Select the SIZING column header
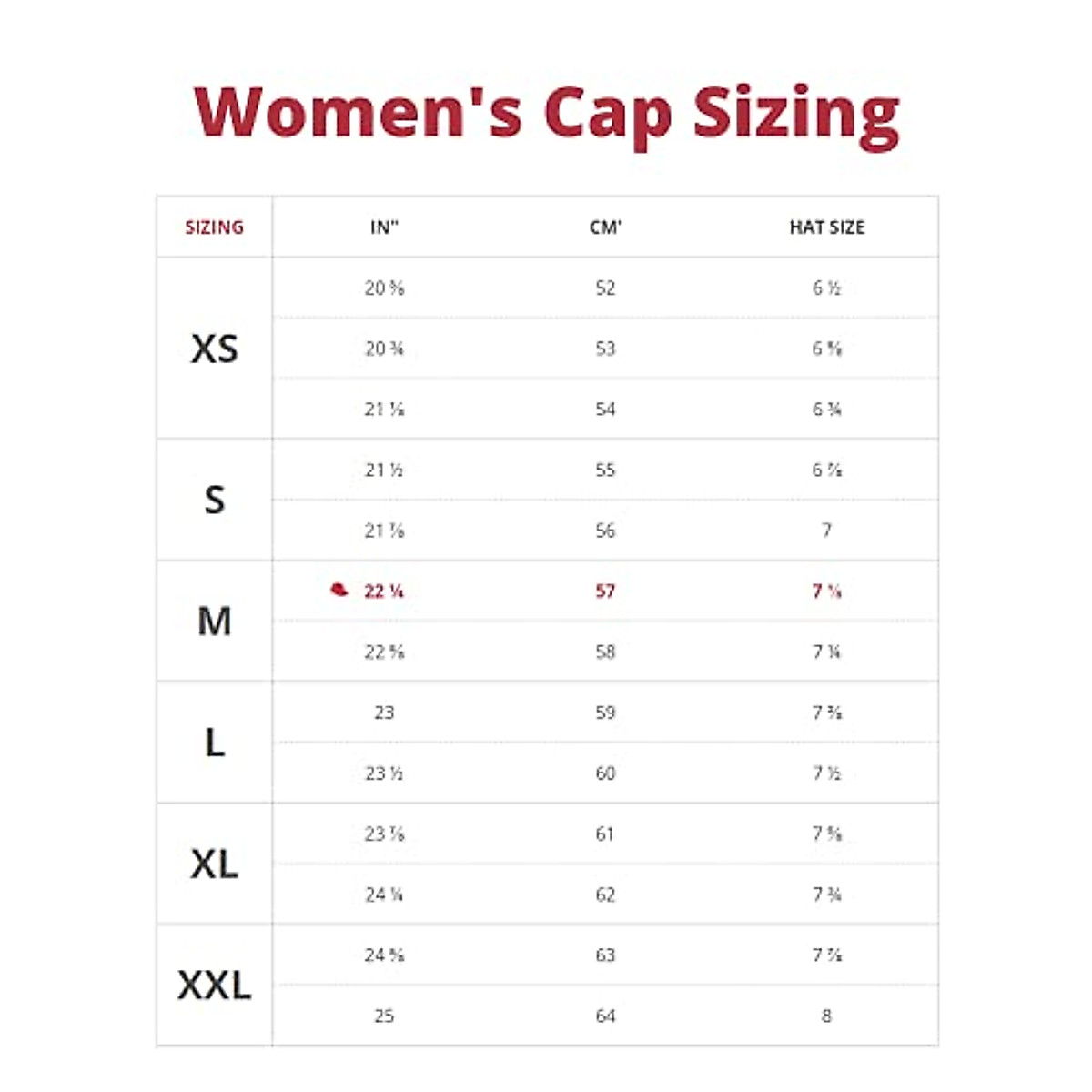Viewport: 1092px width, 1092px height. [x=214, y=227]
